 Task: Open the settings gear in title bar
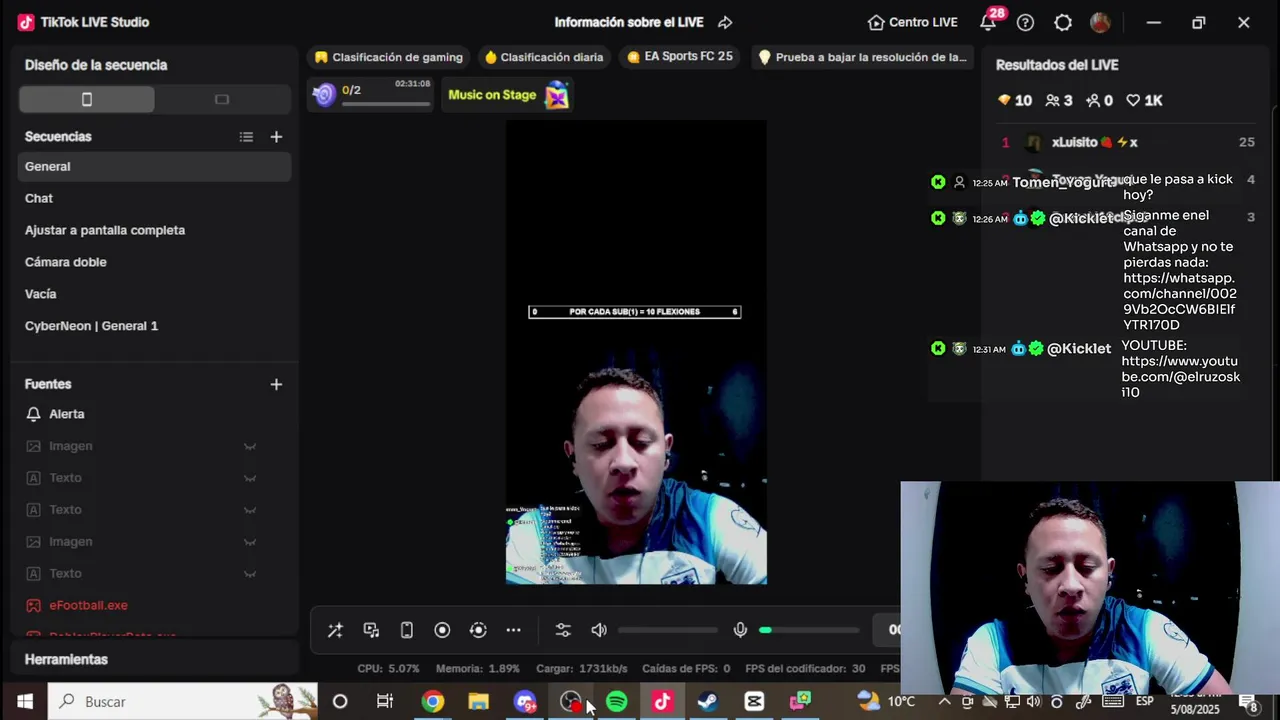1063,22
